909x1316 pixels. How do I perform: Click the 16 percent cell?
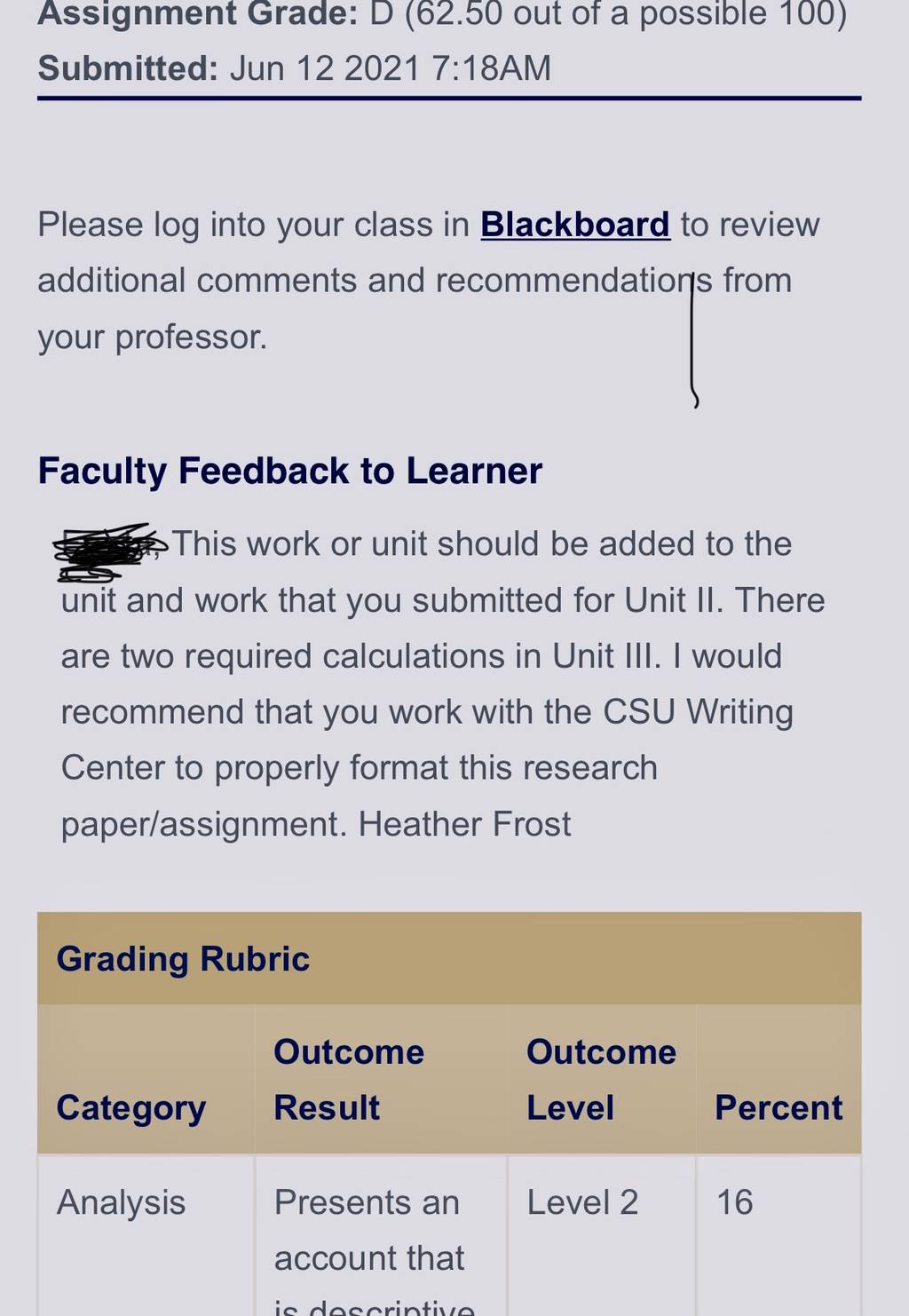coord(734,1202)
